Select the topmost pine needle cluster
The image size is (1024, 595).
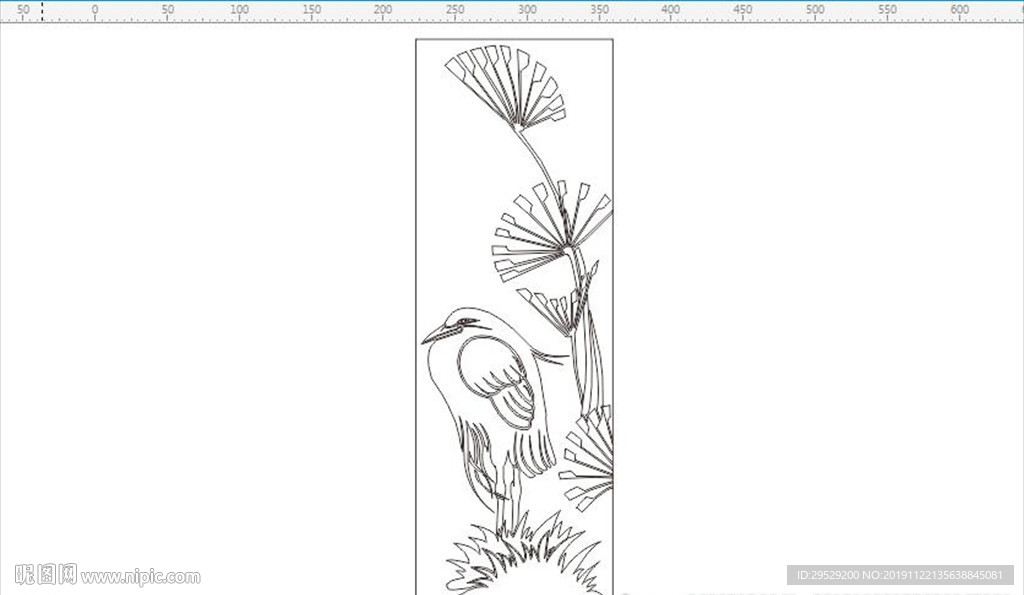pos(507,86)
